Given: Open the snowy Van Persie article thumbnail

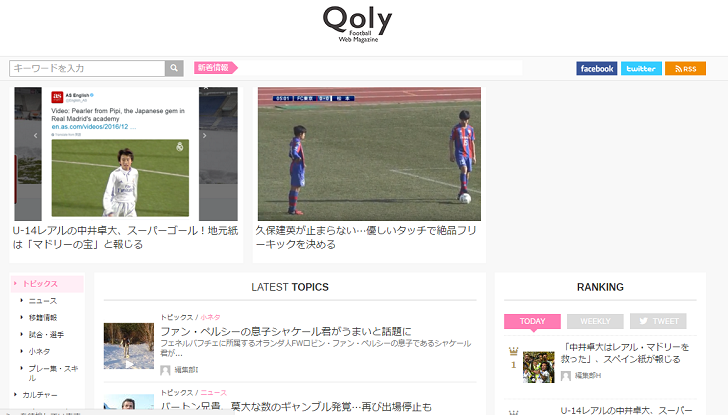Looking at the screenshot, I should pos(129,346).
